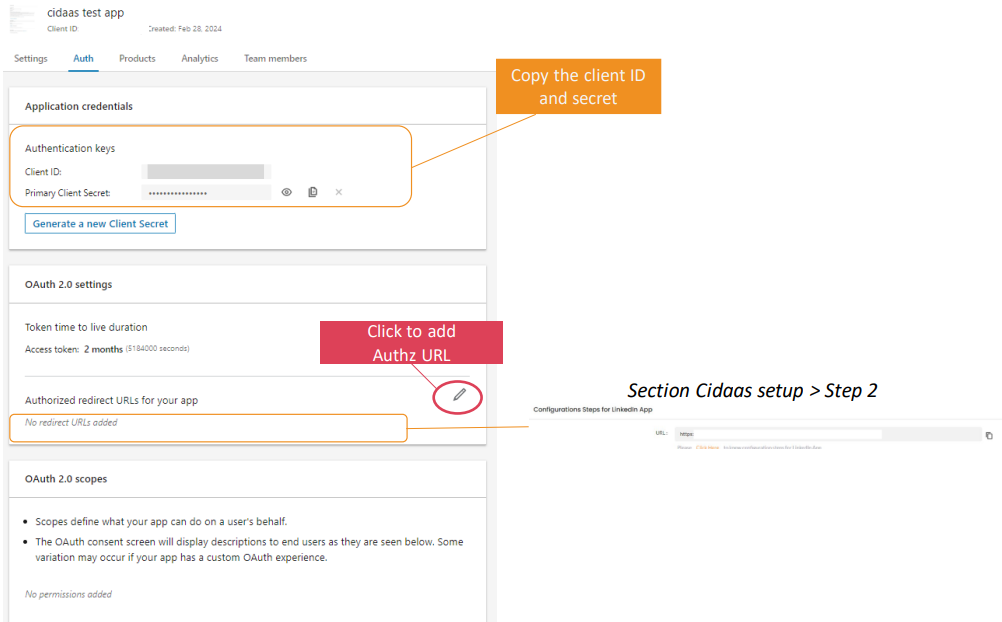Click Generate a new Client Secret button
Viewport: 1002px width, 622px height.
click(100, 223)
